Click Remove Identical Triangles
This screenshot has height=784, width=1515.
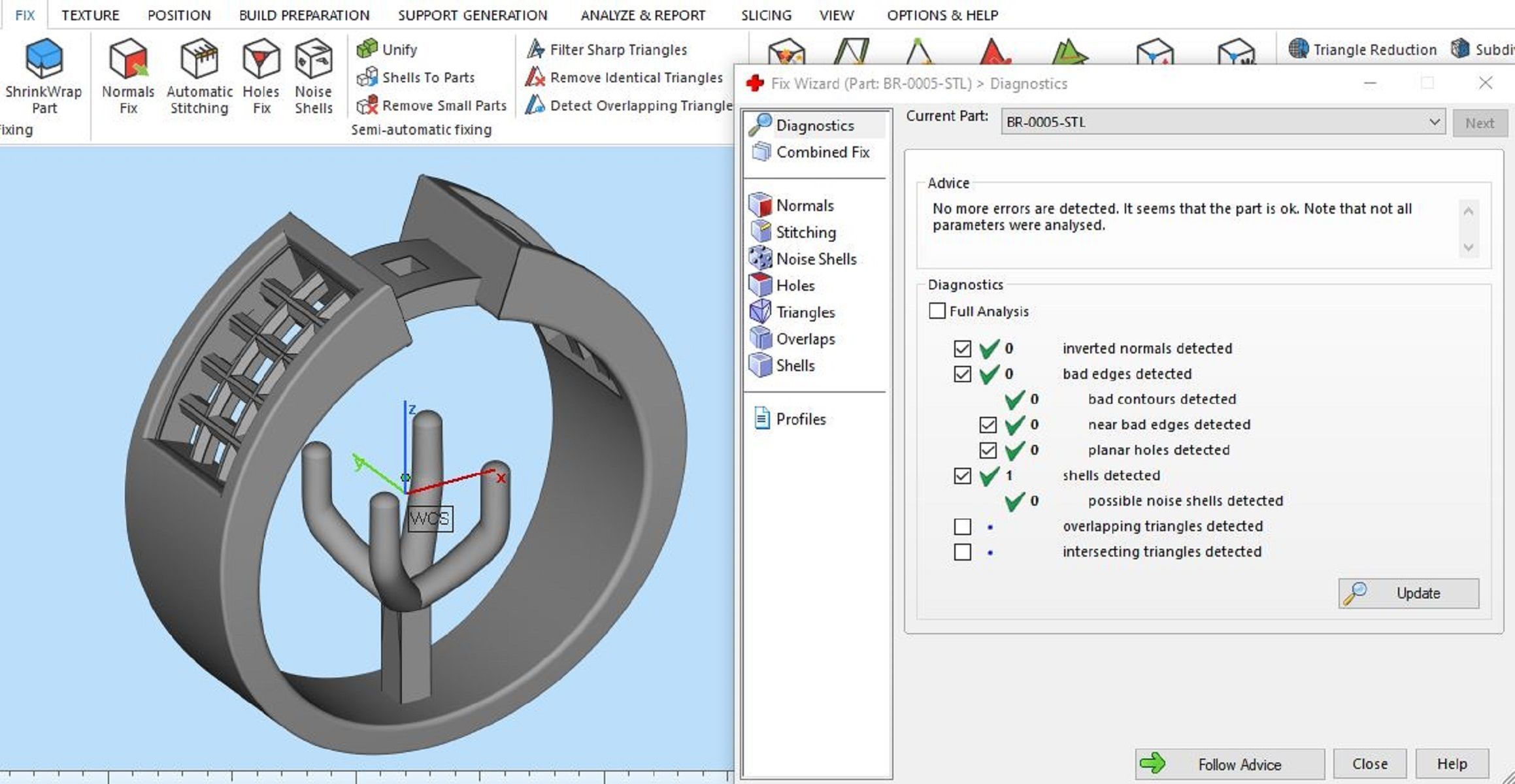tap(624, 77)
